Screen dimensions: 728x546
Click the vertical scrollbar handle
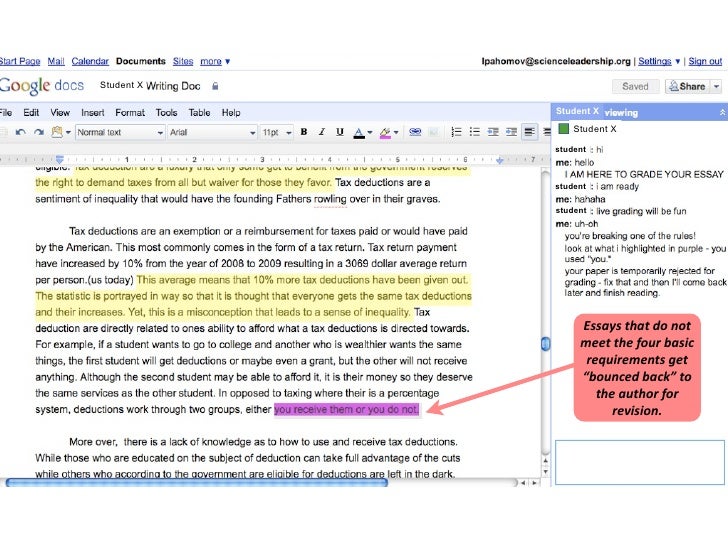pos(546,344)
